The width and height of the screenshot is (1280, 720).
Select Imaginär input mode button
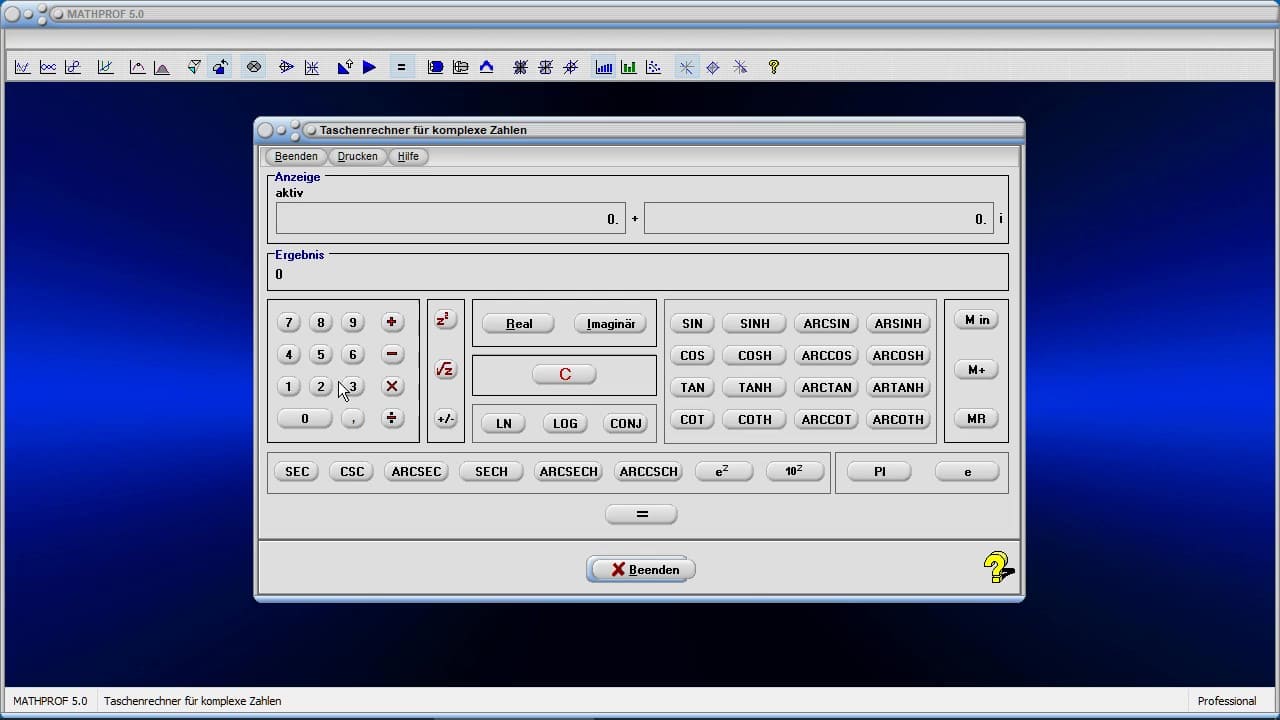click(610, 324)
